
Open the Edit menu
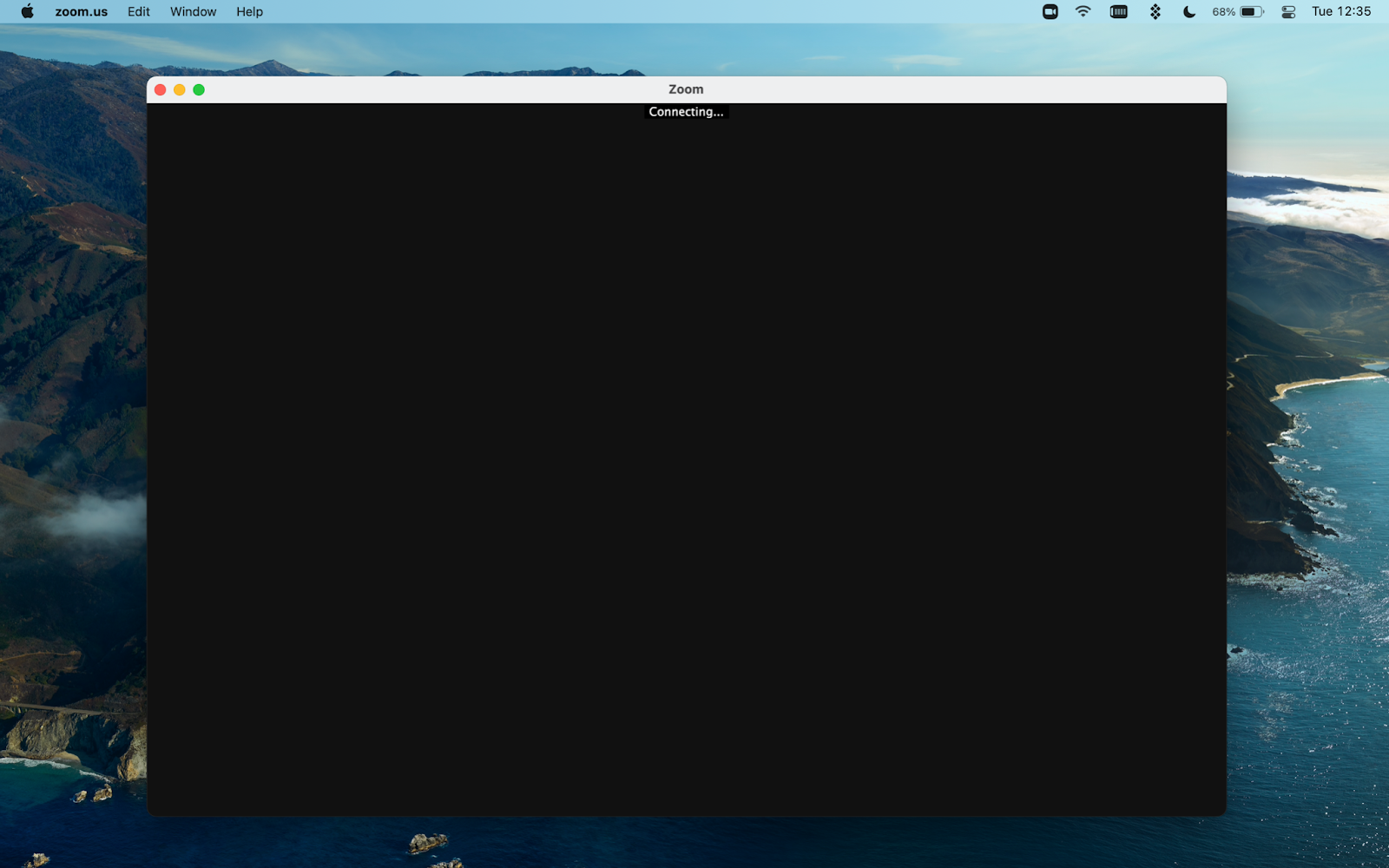pos(138,11)
